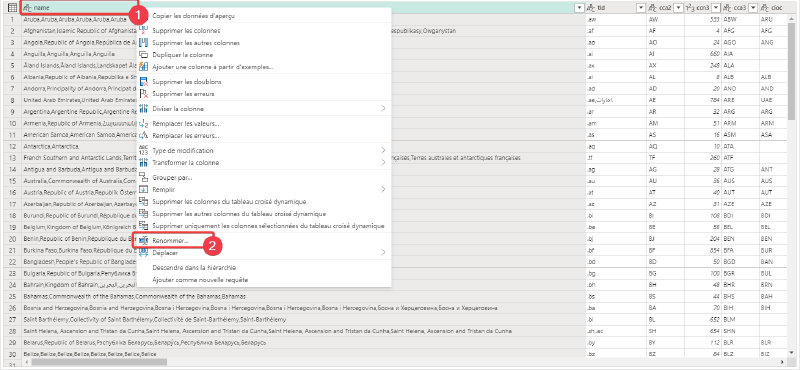The image size is (800, 370).
Task: Open the tld column filter dropdown
Action: click(641, 8)
